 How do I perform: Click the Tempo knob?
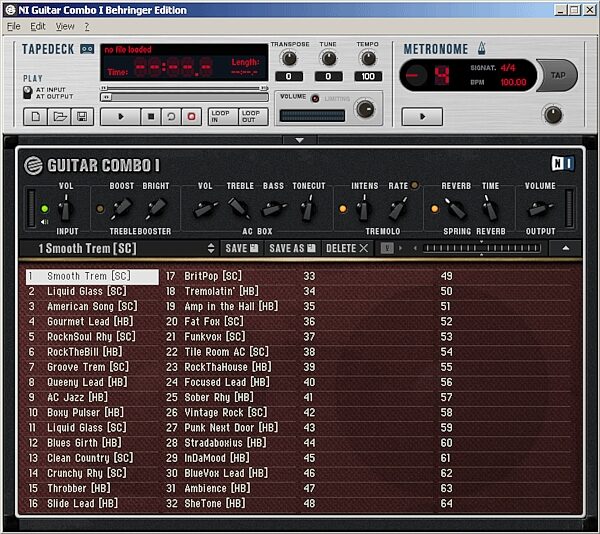click(x=368, y=58)
